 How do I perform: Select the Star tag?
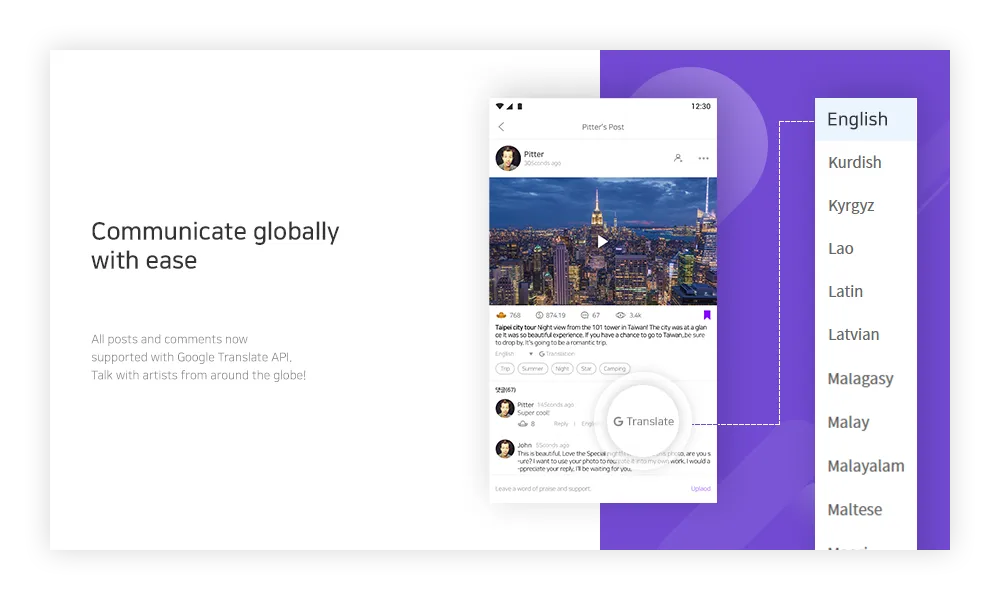pyautogui.click(x=586, y=369)
